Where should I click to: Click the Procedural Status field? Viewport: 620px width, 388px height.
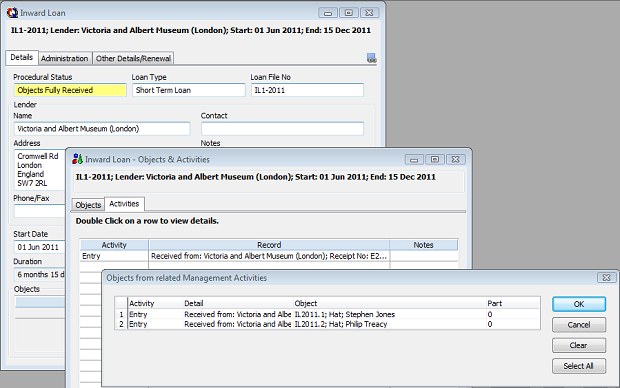pyautogui.click(x=70, y=90)
